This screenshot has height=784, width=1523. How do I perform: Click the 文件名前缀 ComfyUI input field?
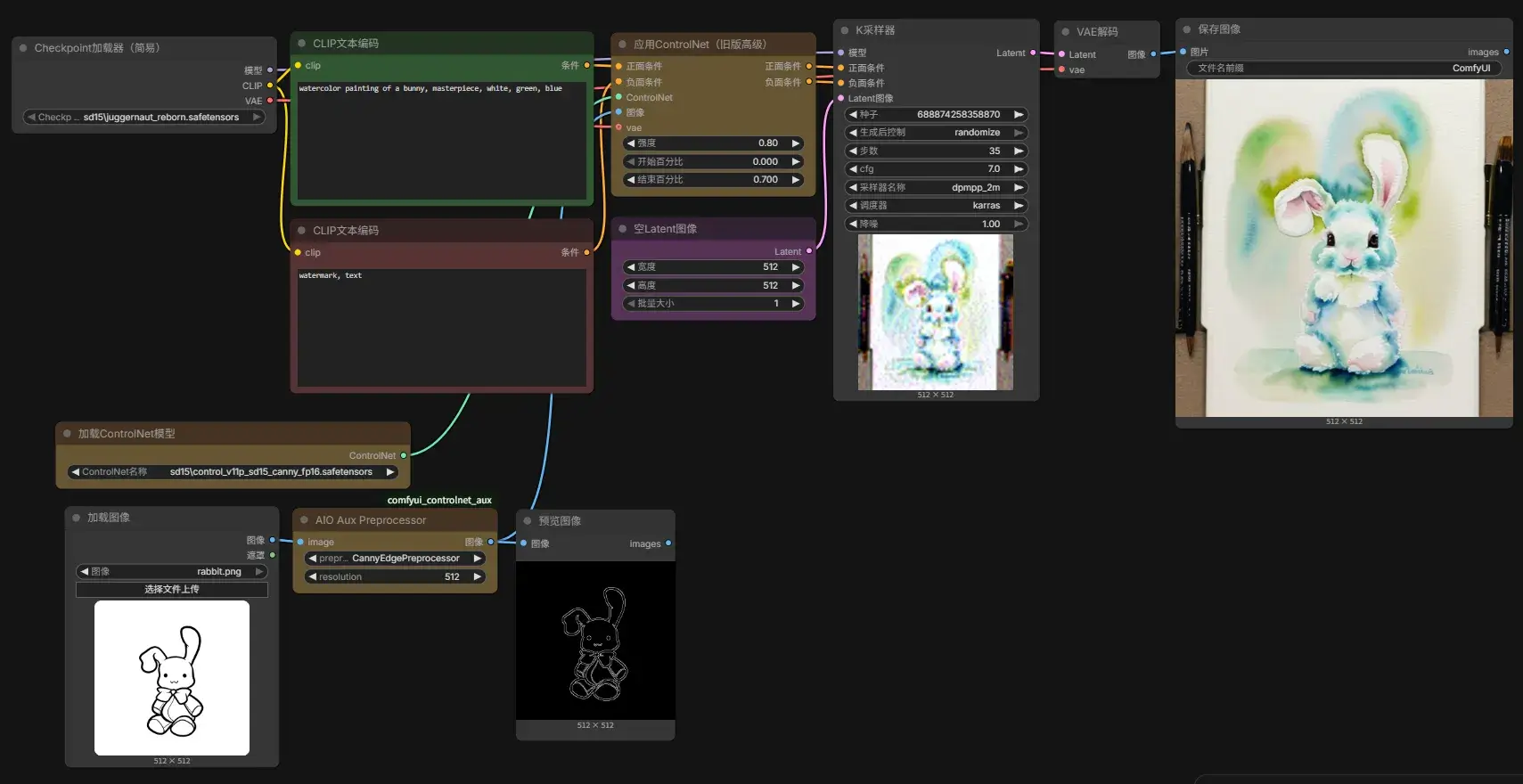coord(1344,69)
